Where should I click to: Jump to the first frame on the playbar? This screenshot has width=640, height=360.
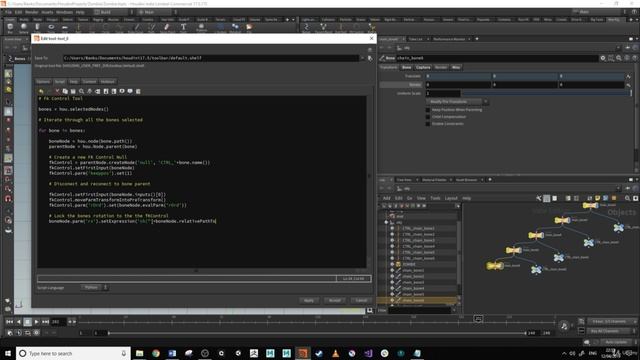[x=9, y=322]
